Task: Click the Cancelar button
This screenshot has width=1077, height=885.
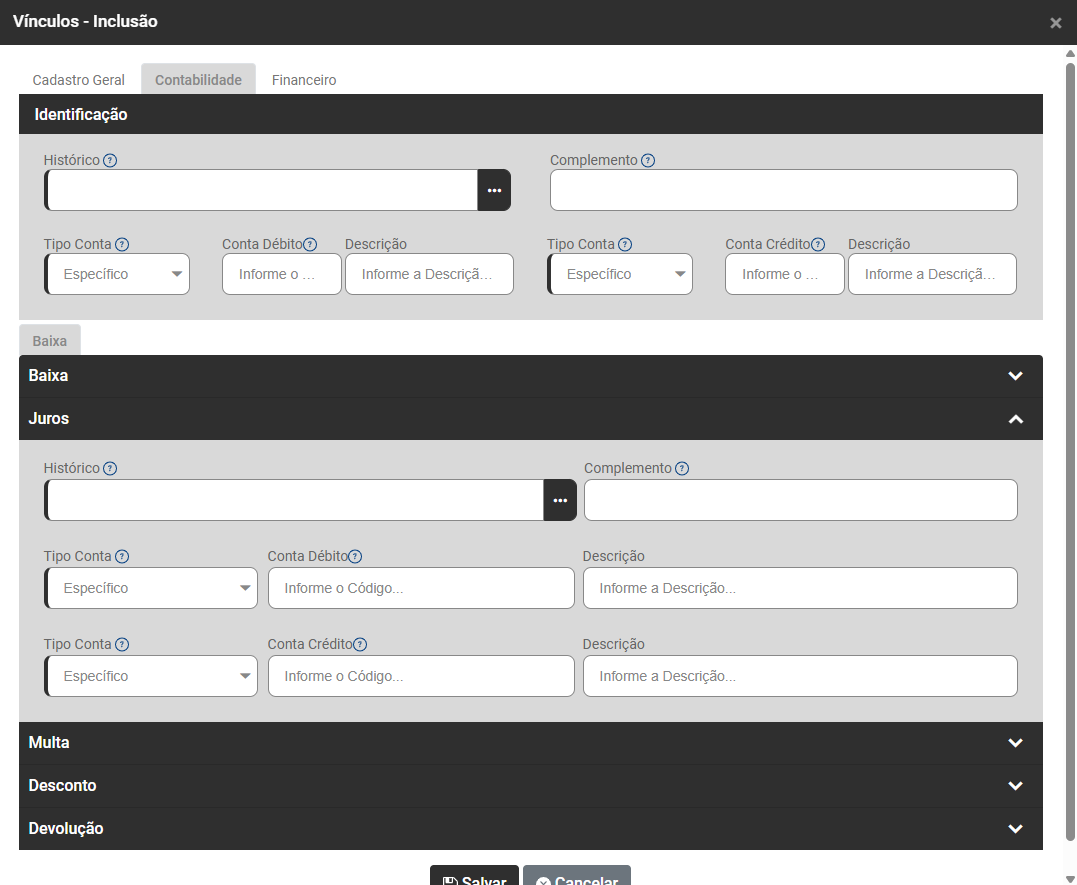Action: (x=576, y=875)
